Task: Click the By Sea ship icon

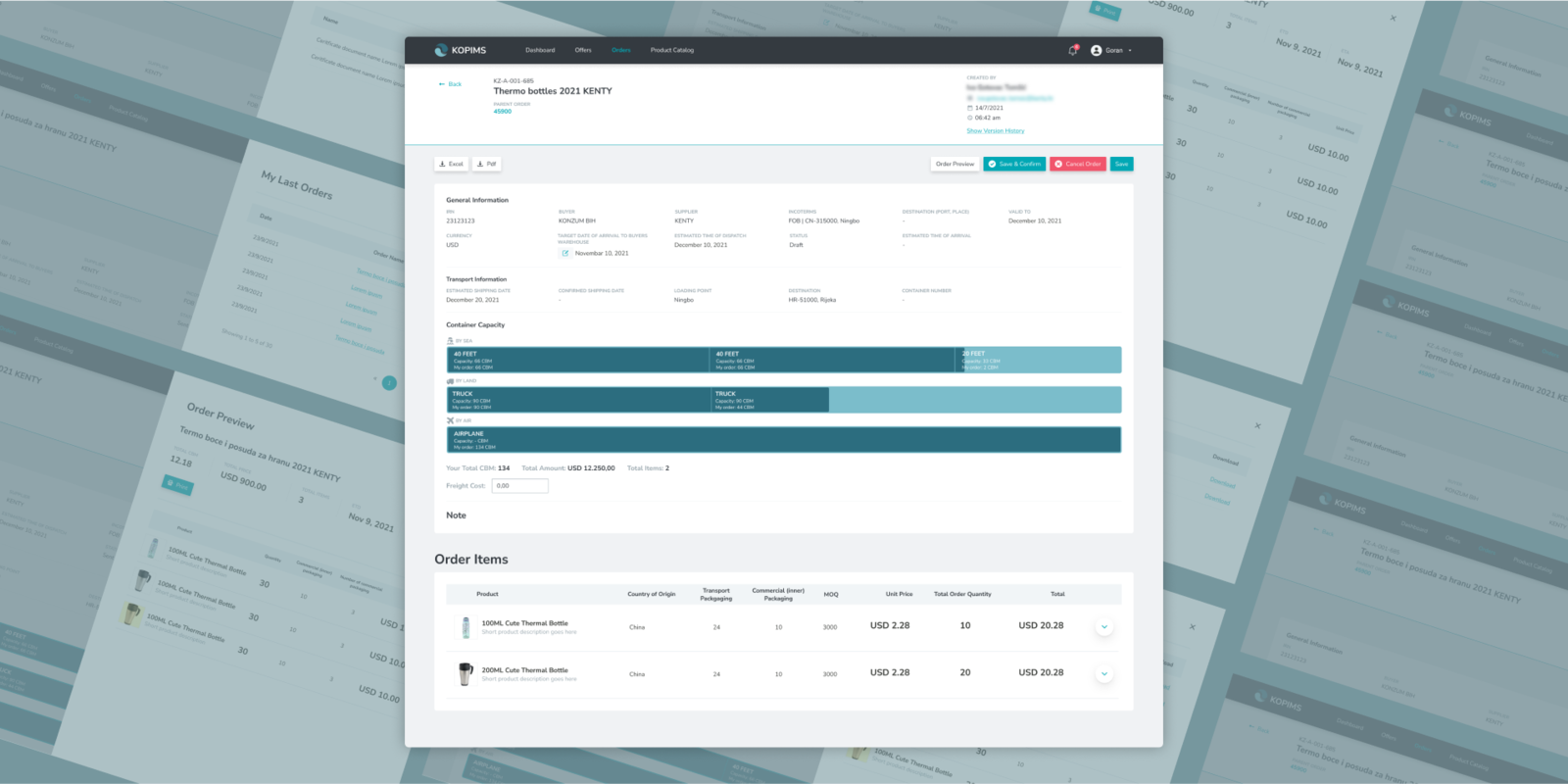Action: click(x=450, y=341)
